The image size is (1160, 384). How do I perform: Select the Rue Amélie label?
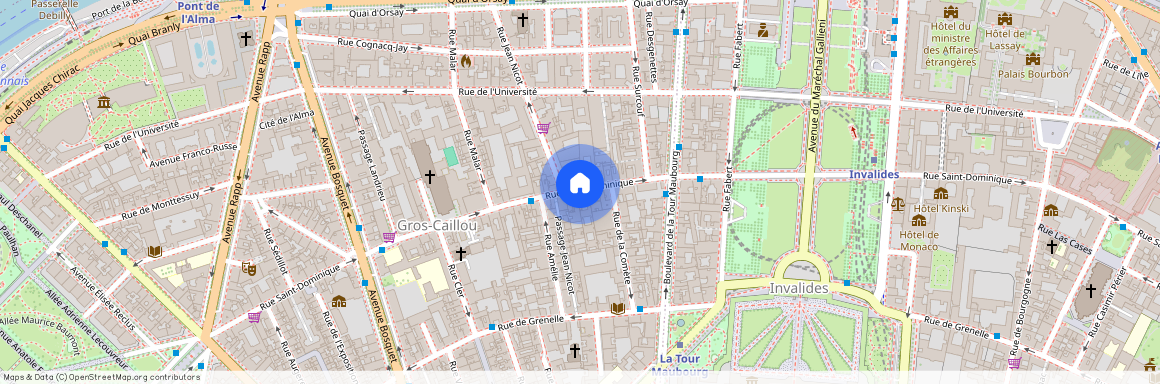(x=550, y=258)
